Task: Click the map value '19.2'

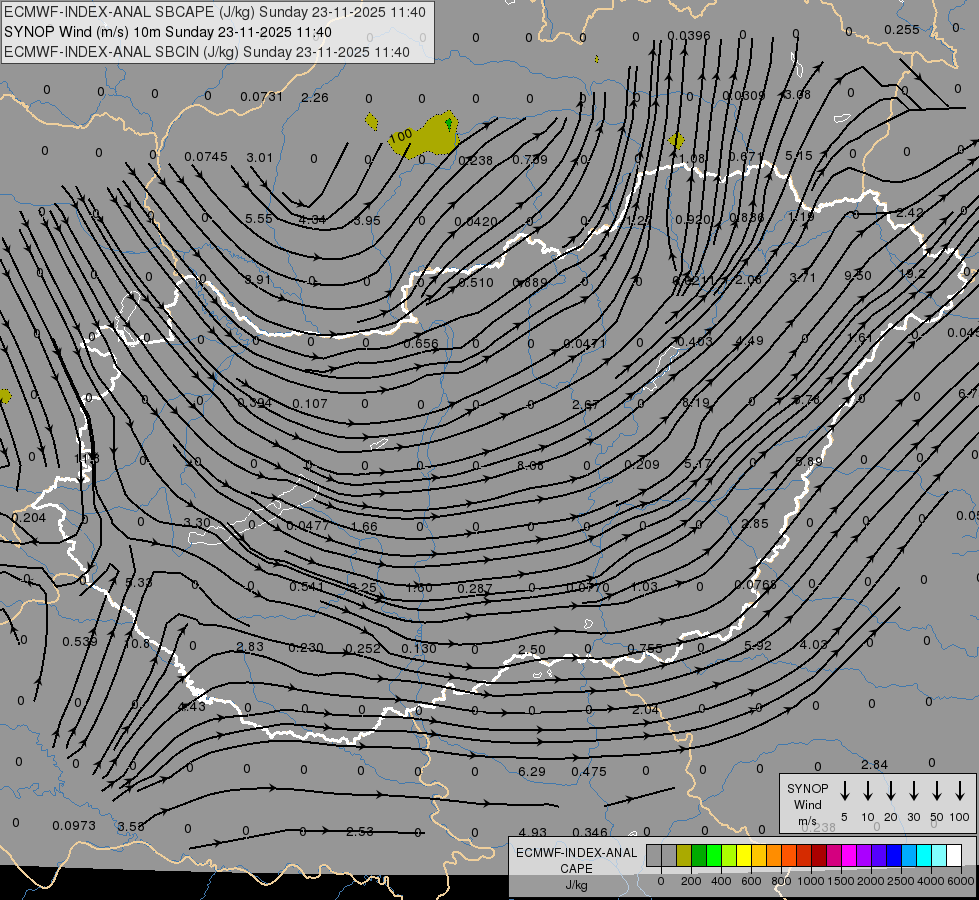Action: tap(912, 274)
